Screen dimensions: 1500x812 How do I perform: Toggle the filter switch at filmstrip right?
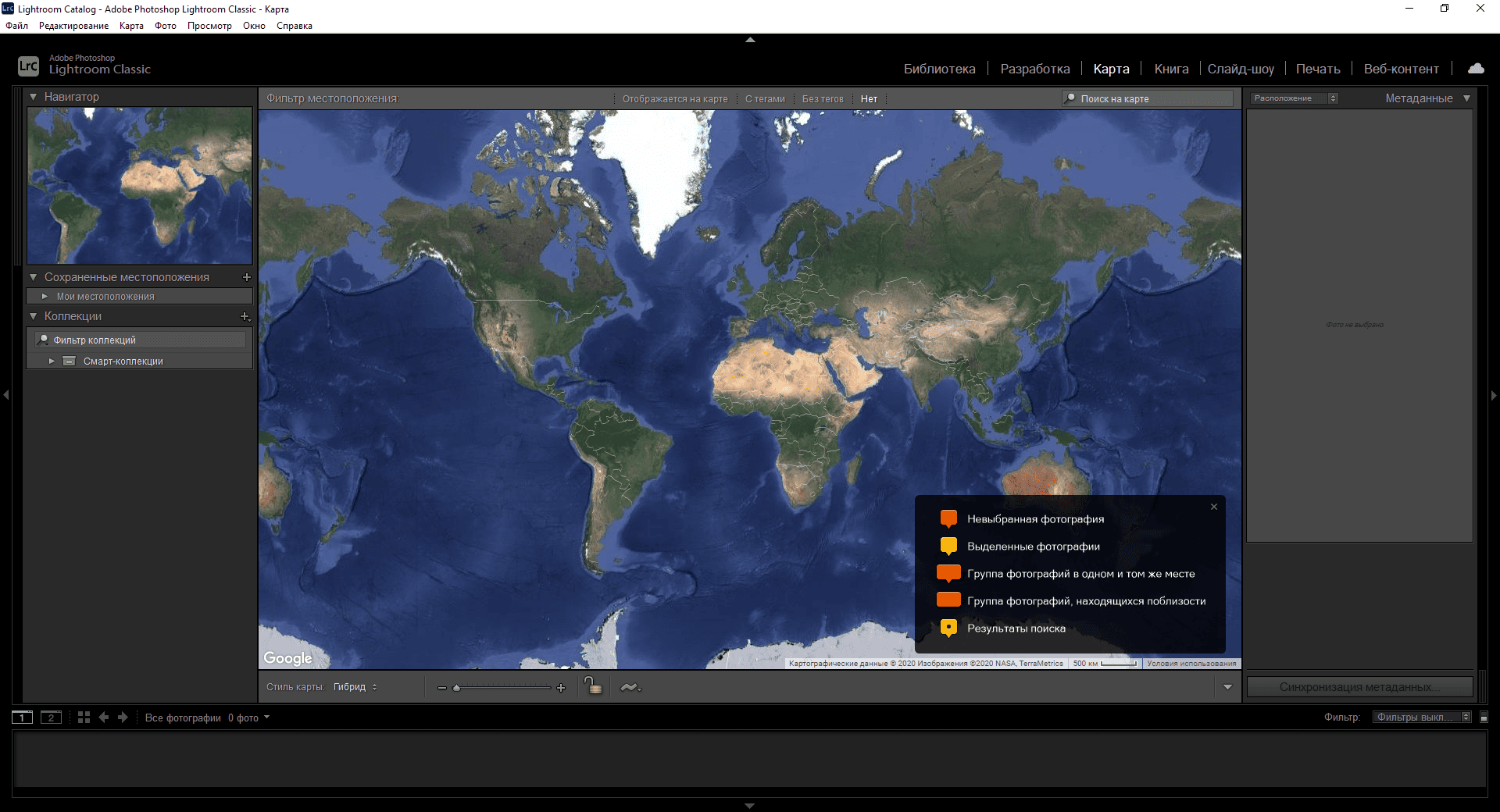(1484, 717)
